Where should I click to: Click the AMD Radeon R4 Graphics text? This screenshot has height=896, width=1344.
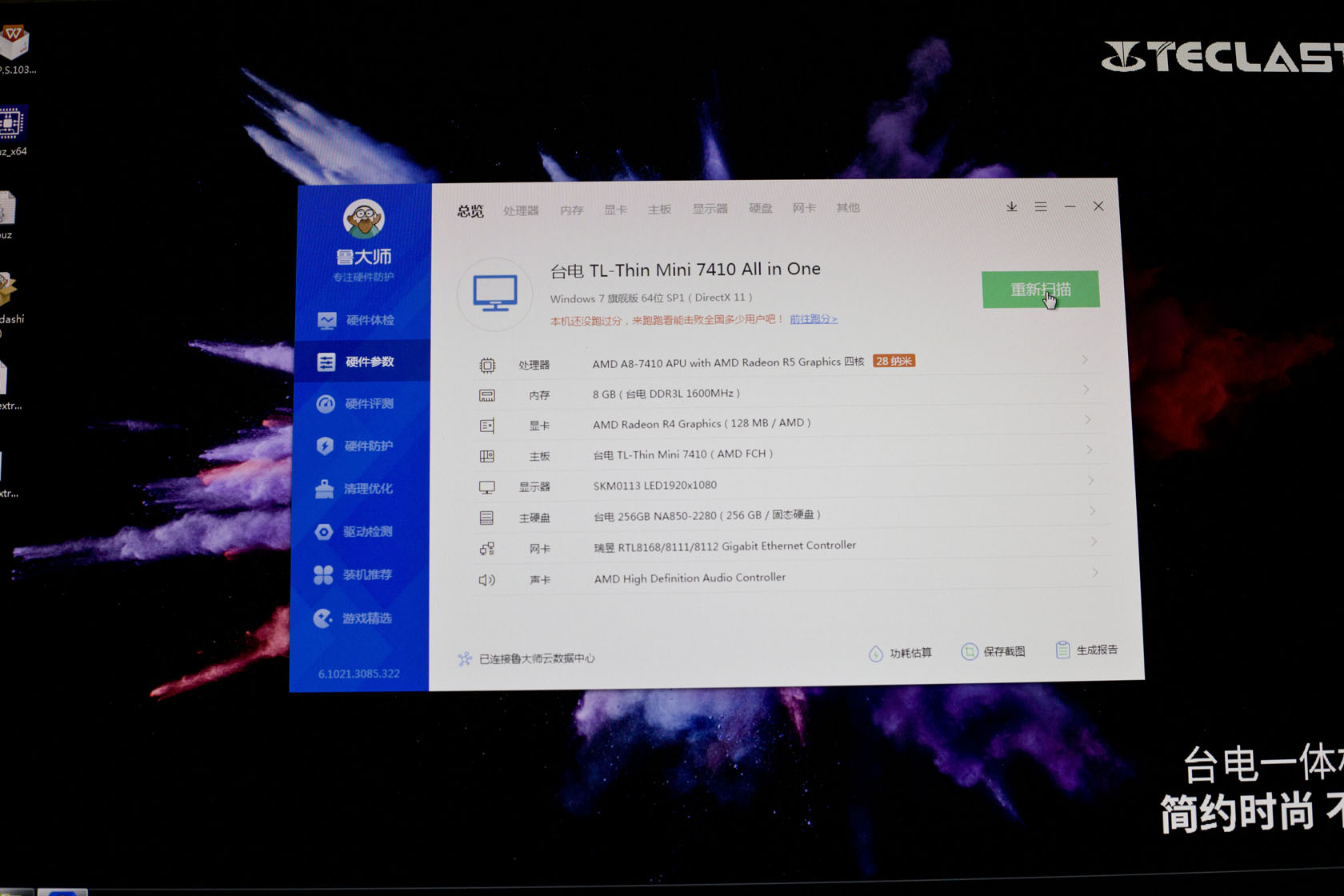(702, 423)
